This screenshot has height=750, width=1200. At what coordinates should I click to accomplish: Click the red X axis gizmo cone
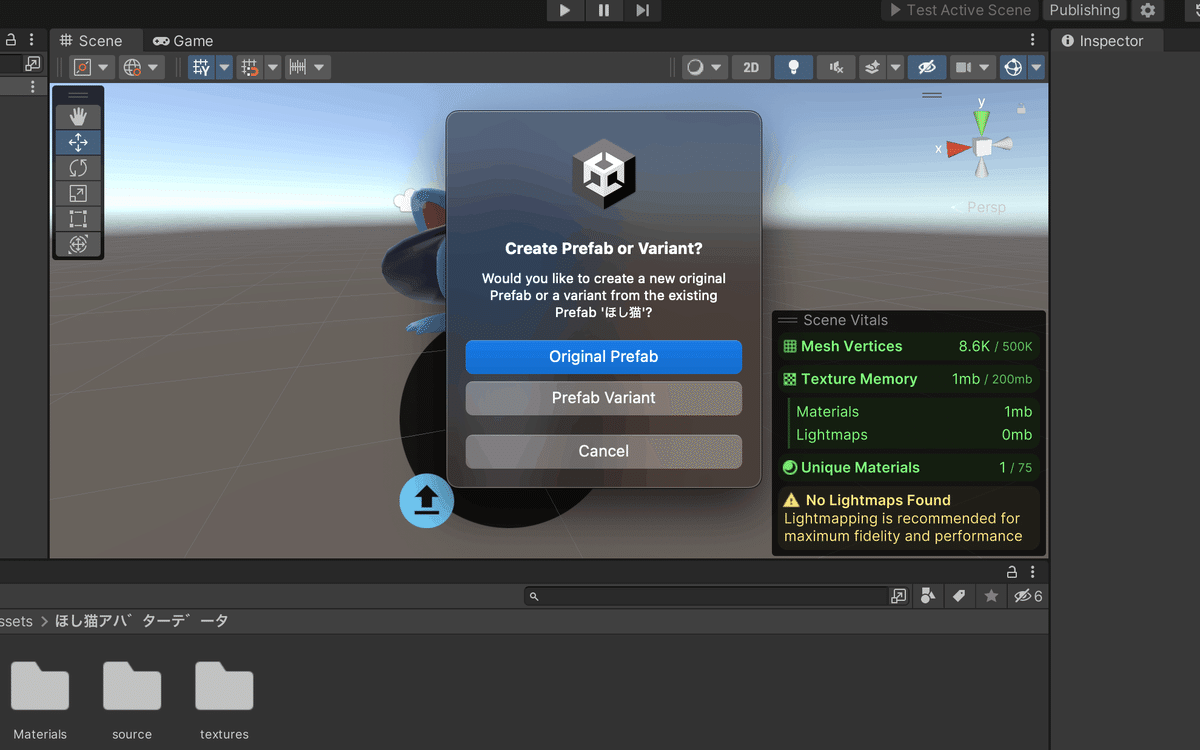(x=959, y=148)
